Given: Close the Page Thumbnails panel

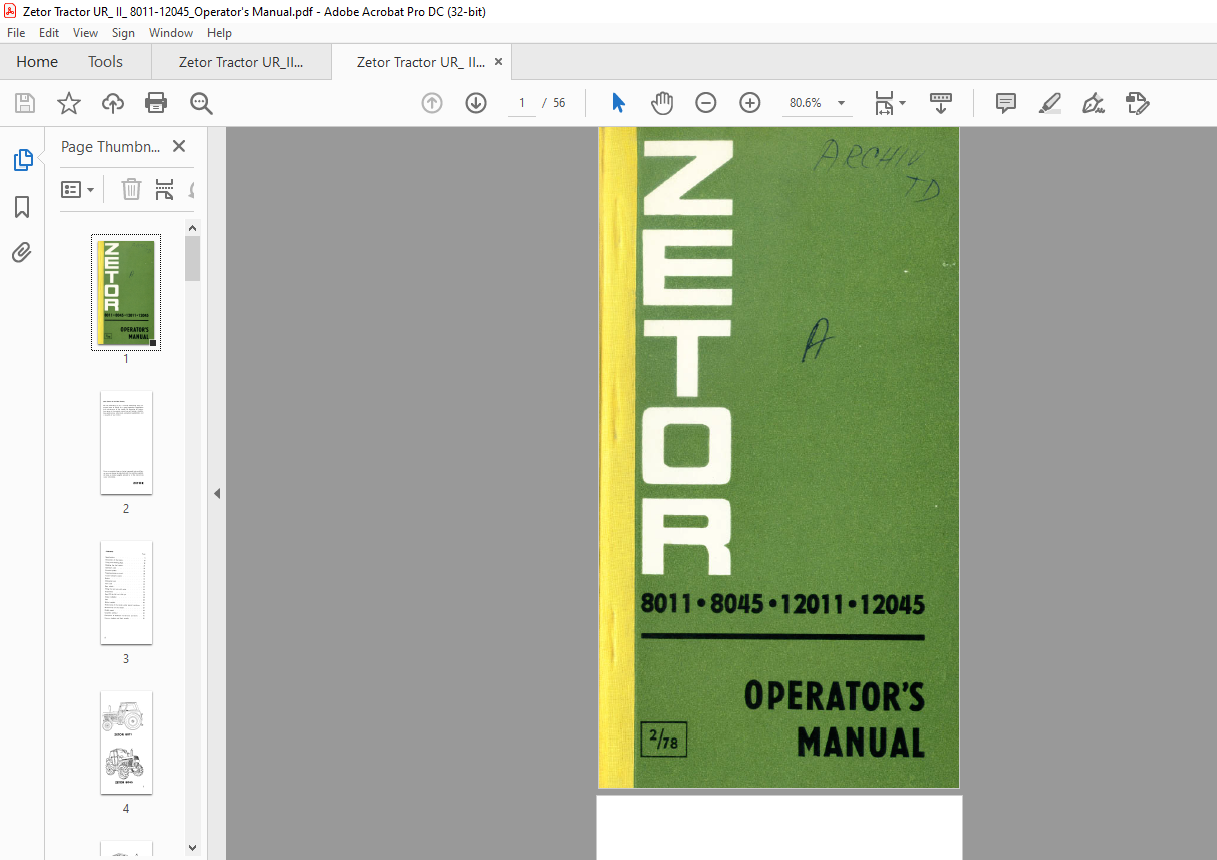Looking at the screenshot, I should [x=179, y=146].
